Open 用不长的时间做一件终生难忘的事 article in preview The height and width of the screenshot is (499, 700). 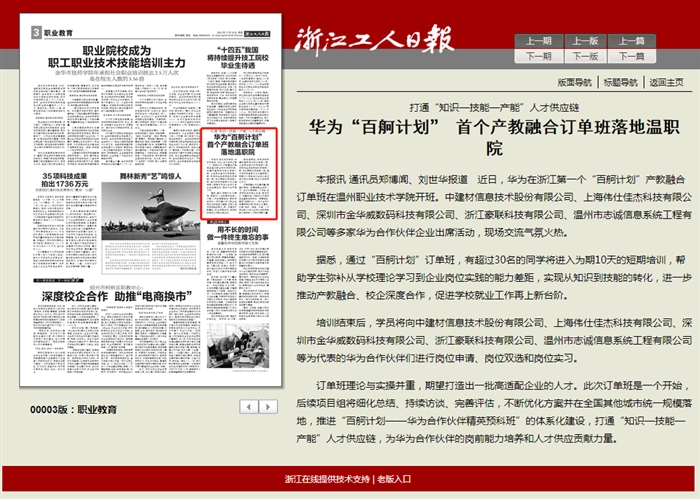pyautogui.click(x=238, y=233)
